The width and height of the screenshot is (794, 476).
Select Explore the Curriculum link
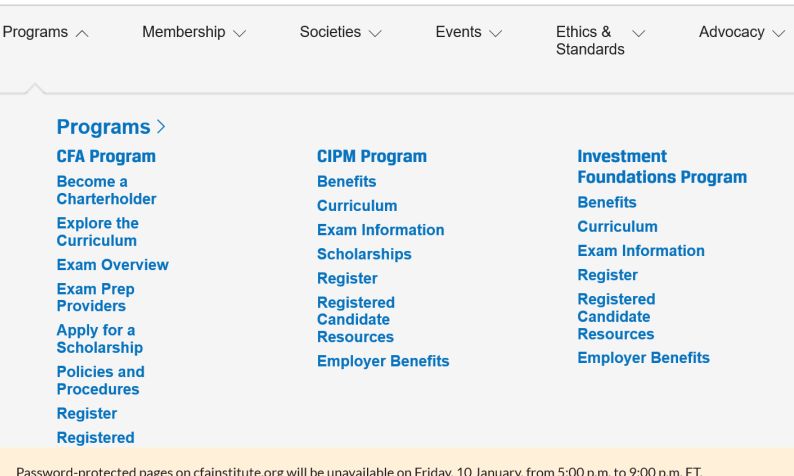tap(98, 232)
